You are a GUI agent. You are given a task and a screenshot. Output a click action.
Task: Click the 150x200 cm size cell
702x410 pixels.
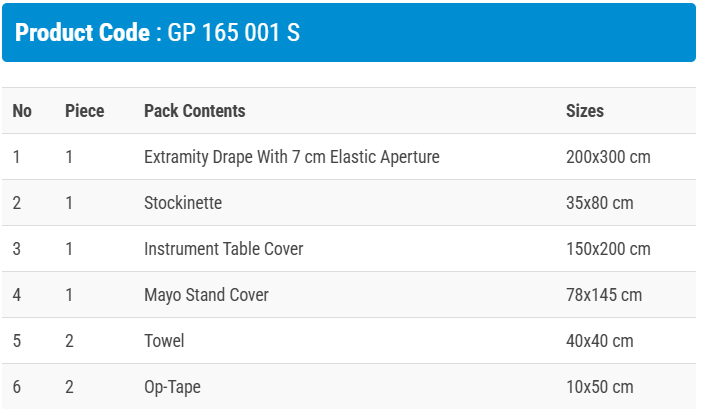pyautogui.click(x=608, y=249)
